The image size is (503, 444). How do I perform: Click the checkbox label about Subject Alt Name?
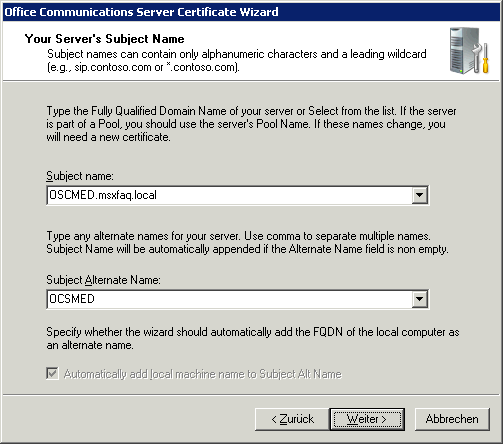(x=203, y=374)
